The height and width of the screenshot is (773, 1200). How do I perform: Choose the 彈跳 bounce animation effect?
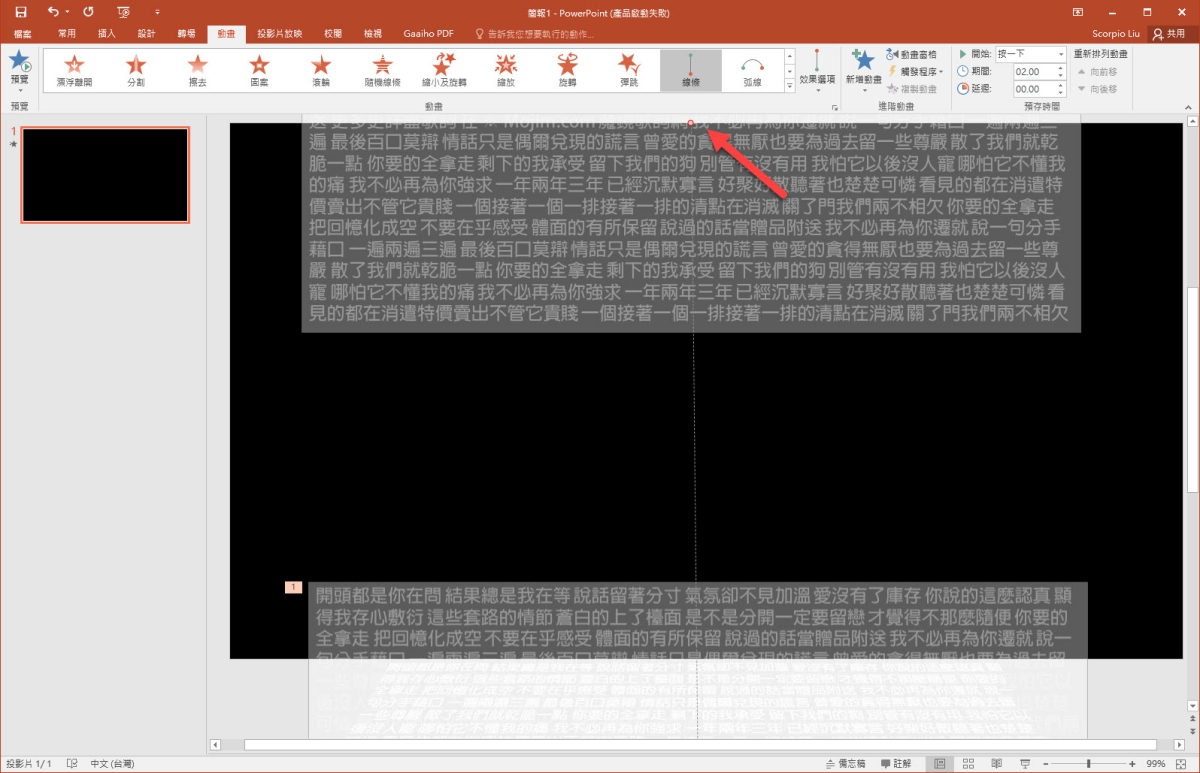click(628, 70)
